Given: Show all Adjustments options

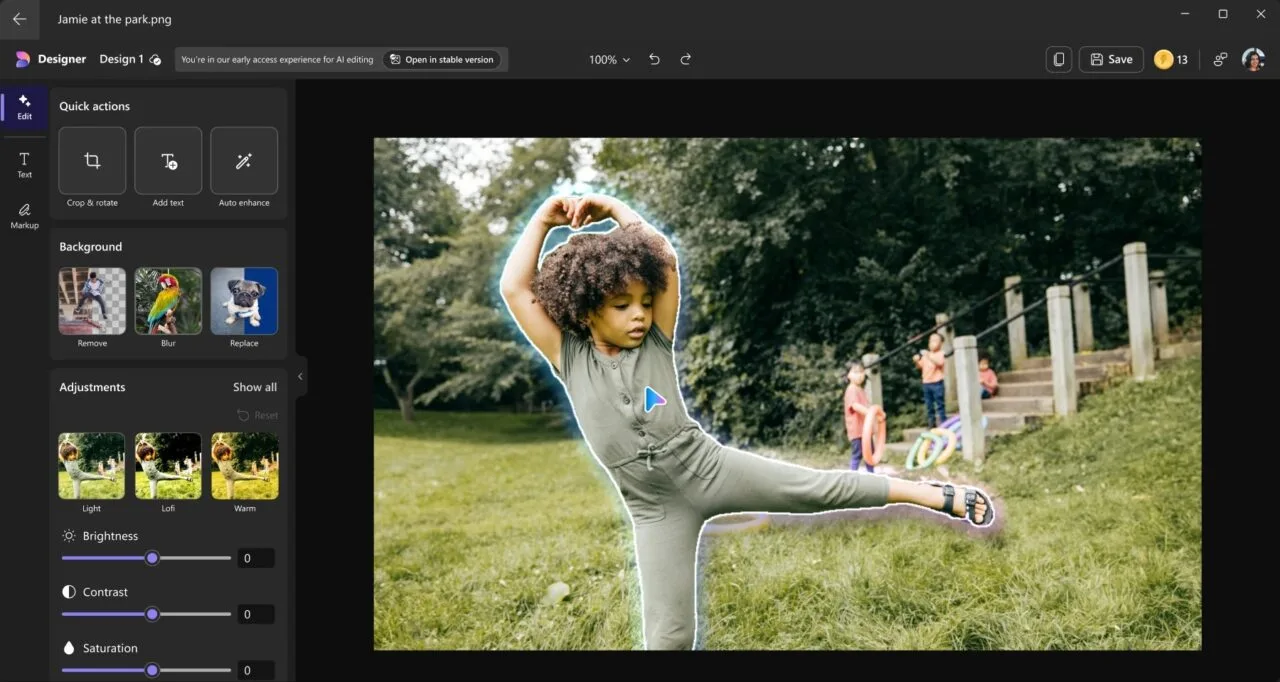Looking at the screenshot, I should [x=254, y=387].
